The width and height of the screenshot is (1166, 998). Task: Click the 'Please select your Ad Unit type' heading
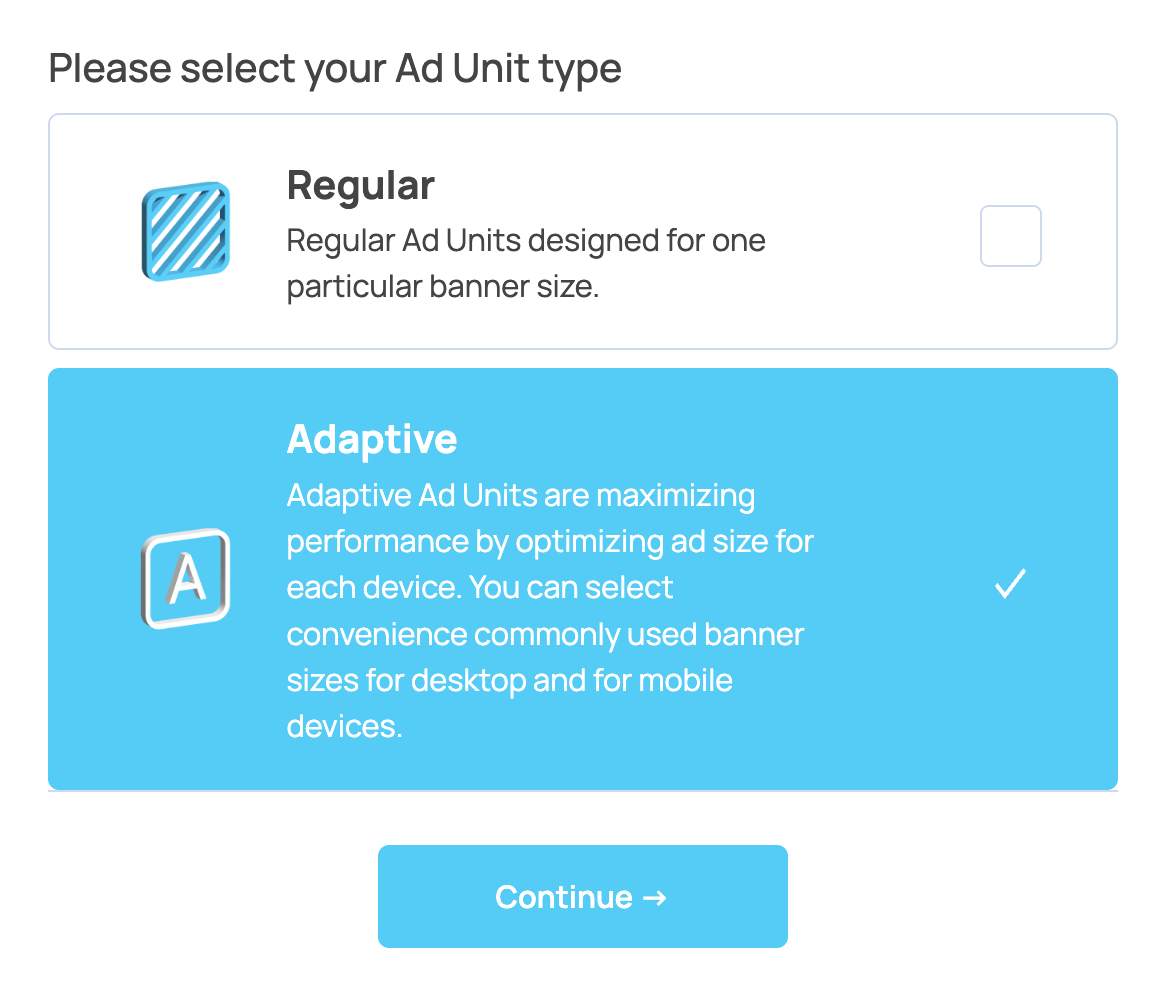click(x=335, y=68)
